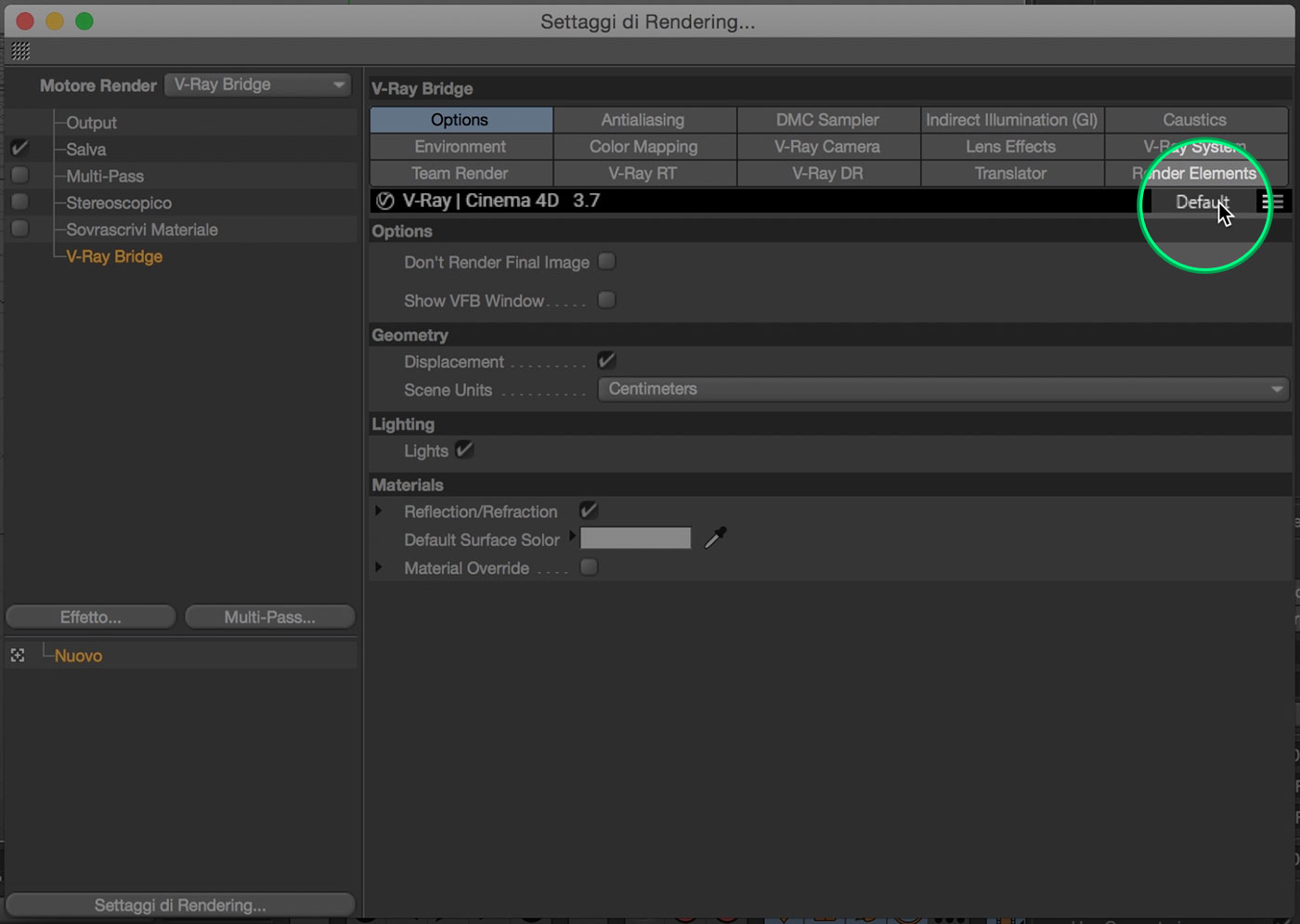Expand the Reflection/Refraction options
Screen dimensions: 1300x924
point(379,511)
